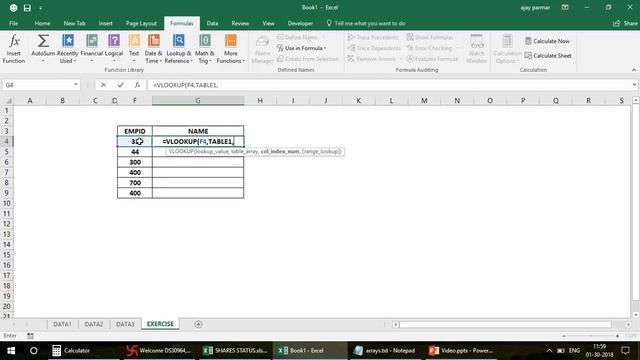Open Lookup & Reference functions
The width and height of the screenshot is (640, 360).
(x=178, y=49)
